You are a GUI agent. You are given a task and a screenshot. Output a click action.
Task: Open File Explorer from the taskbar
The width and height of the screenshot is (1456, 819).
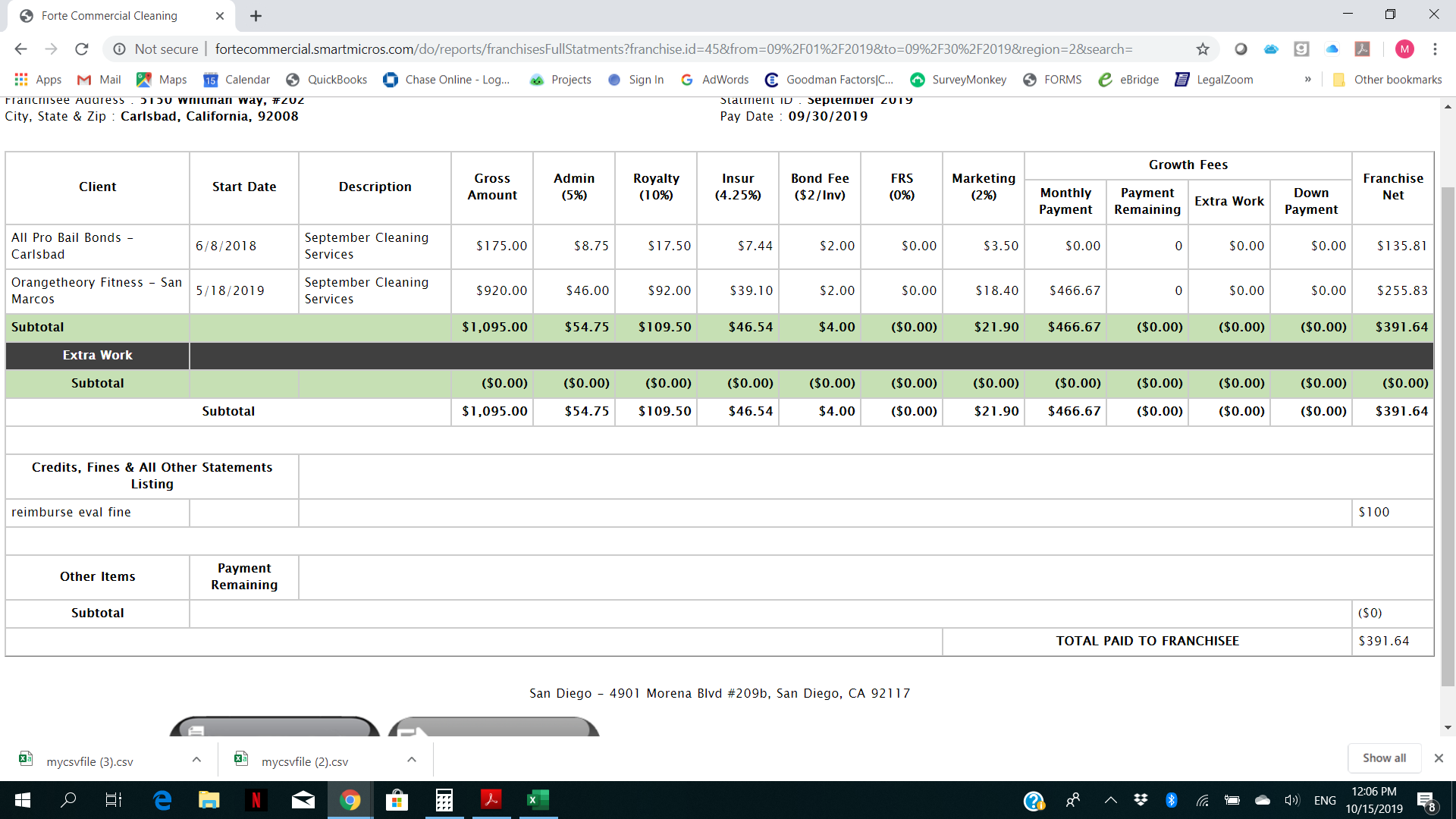tap(209, 800)
